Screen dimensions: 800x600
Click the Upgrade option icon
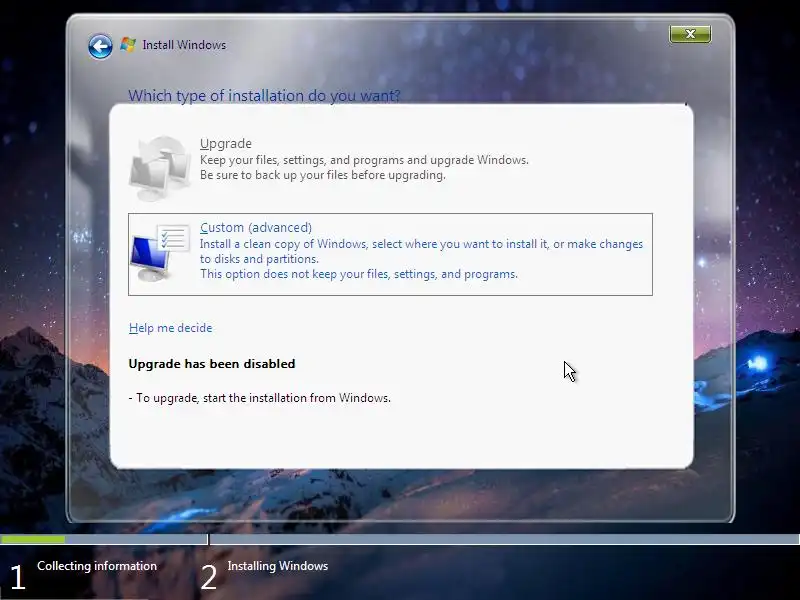(160, 167)
